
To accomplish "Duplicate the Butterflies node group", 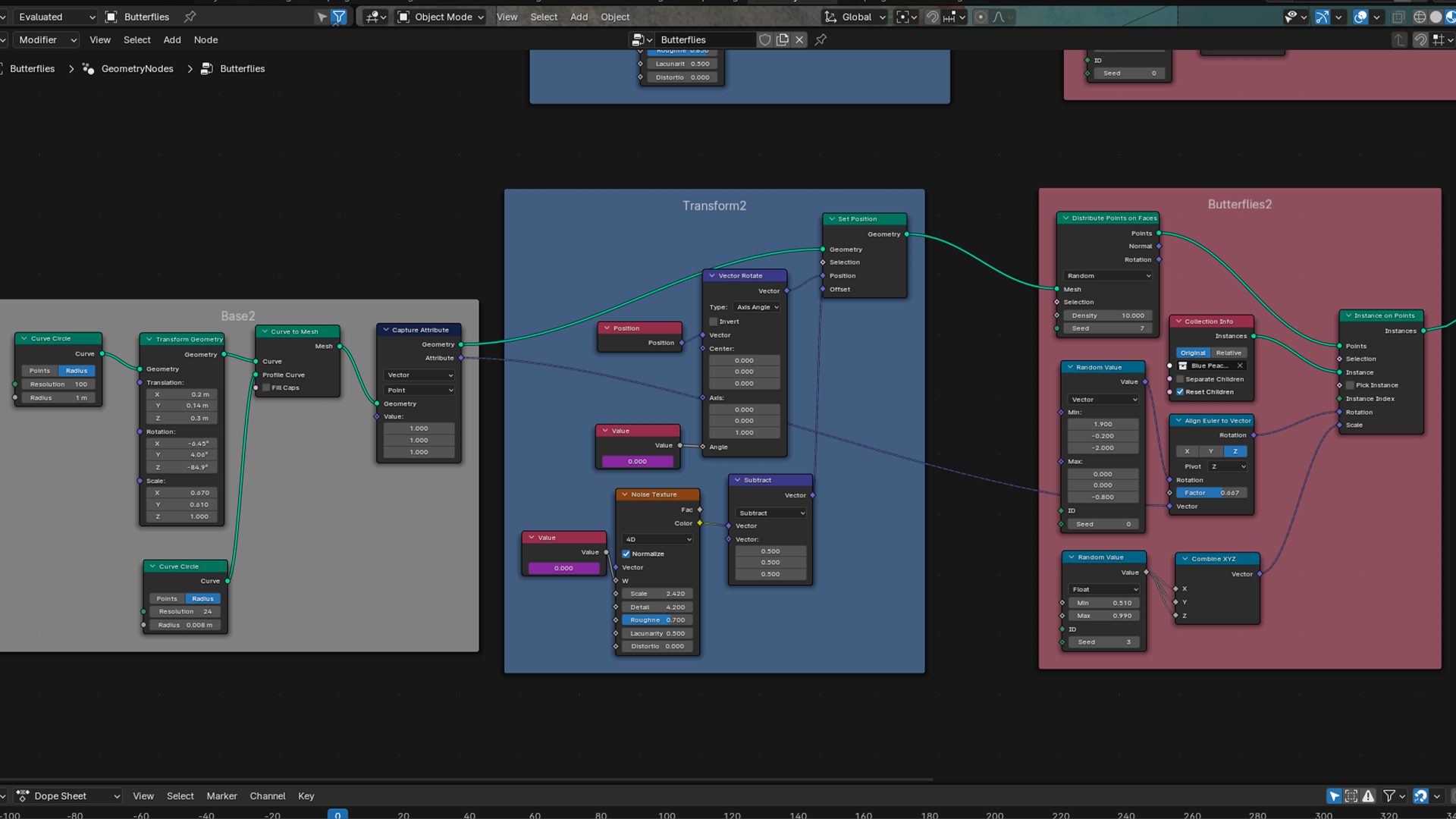I will click(782, 40).
